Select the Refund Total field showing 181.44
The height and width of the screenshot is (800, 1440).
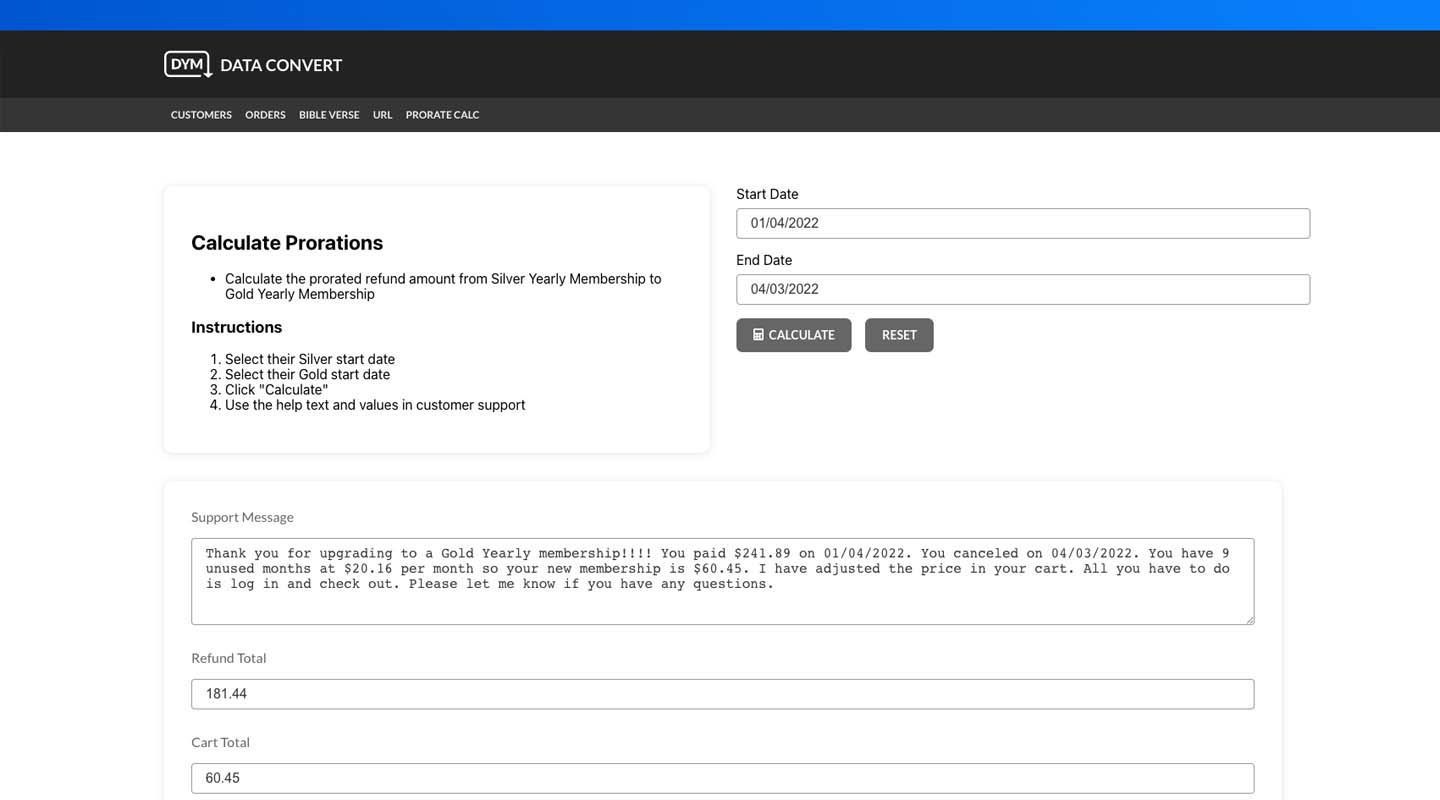pos(722,692)
